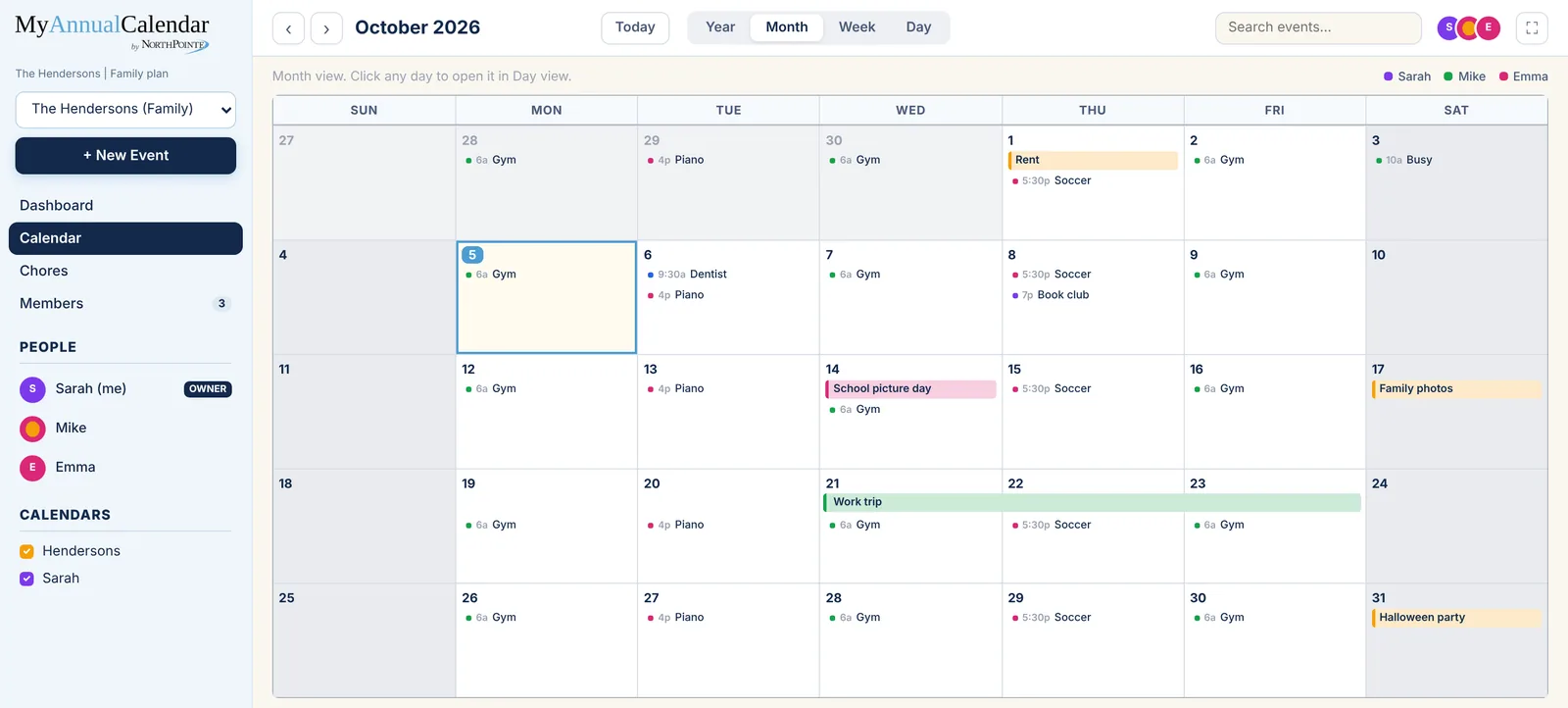Open Piano event on October 13
Screen dimensions: 1568x708
coord(676,389)
